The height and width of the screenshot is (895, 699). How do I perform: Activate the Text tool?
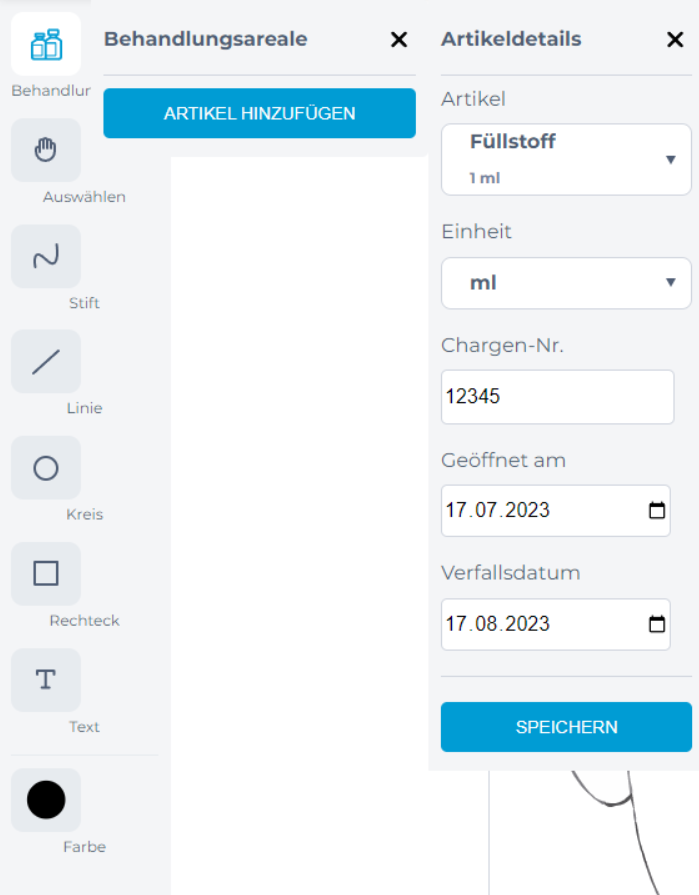(46, 680)
